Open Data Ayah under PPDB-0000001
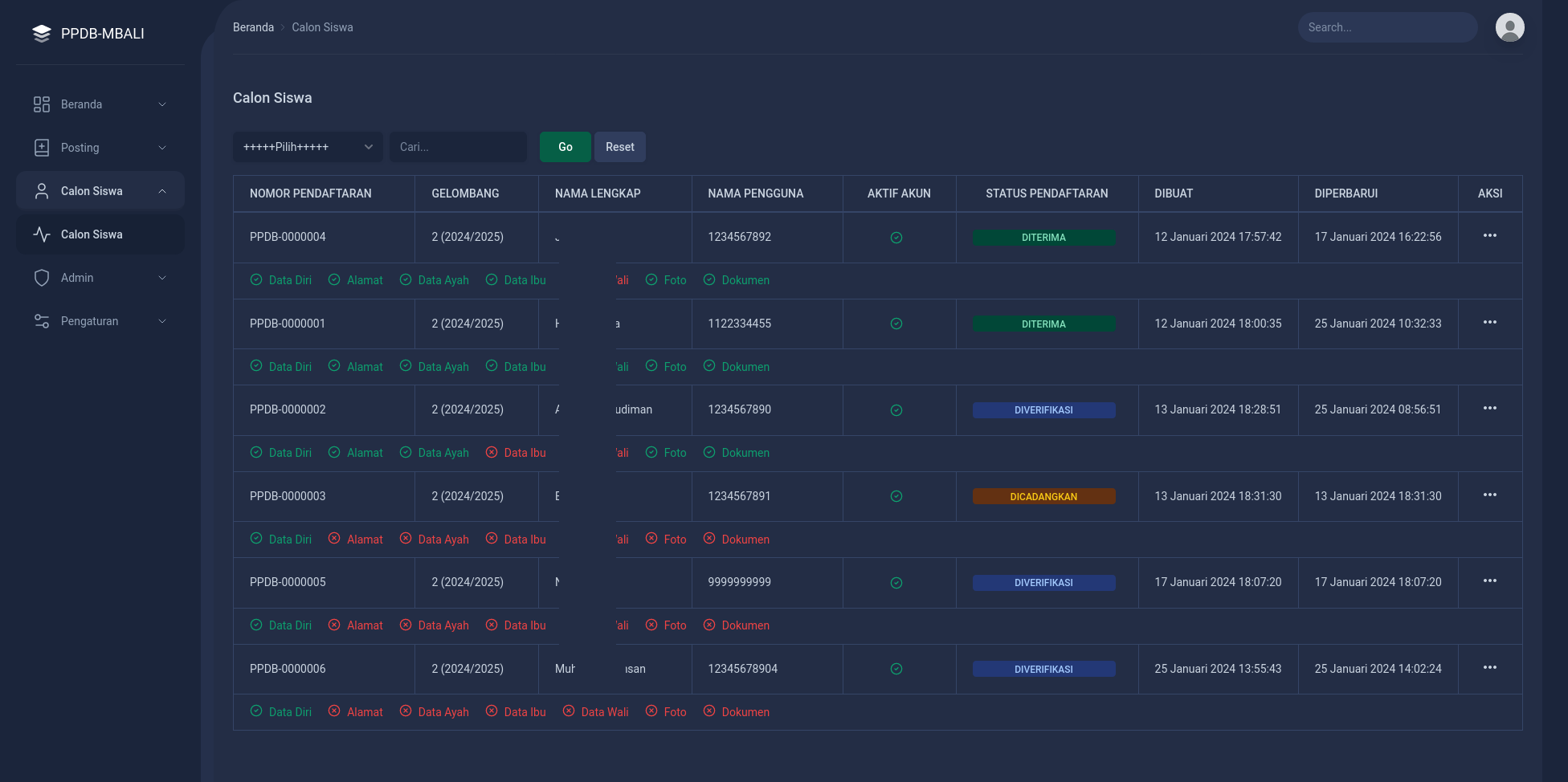This screenshot has height=782, width=1568. coord(435,367)
